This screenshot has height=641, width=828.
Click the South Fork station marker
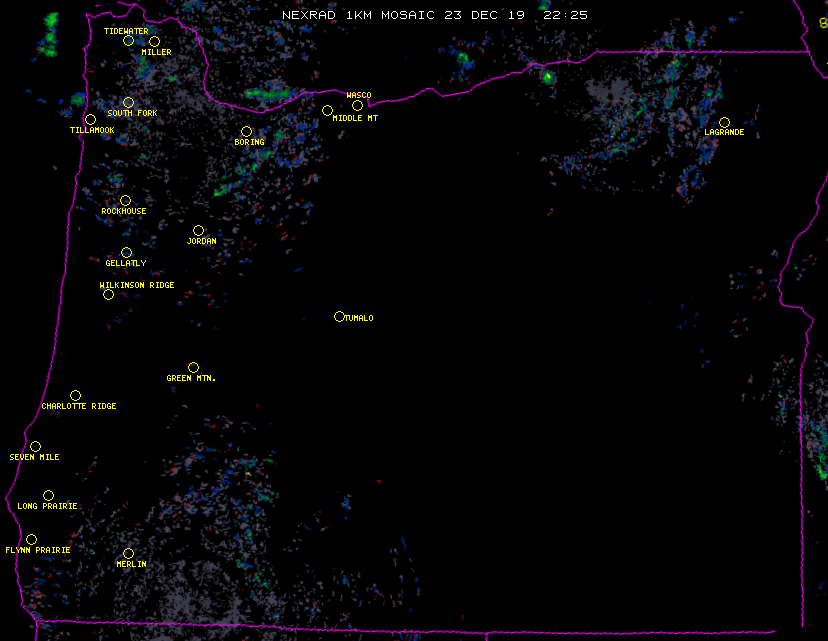click(x=128, y=103)
